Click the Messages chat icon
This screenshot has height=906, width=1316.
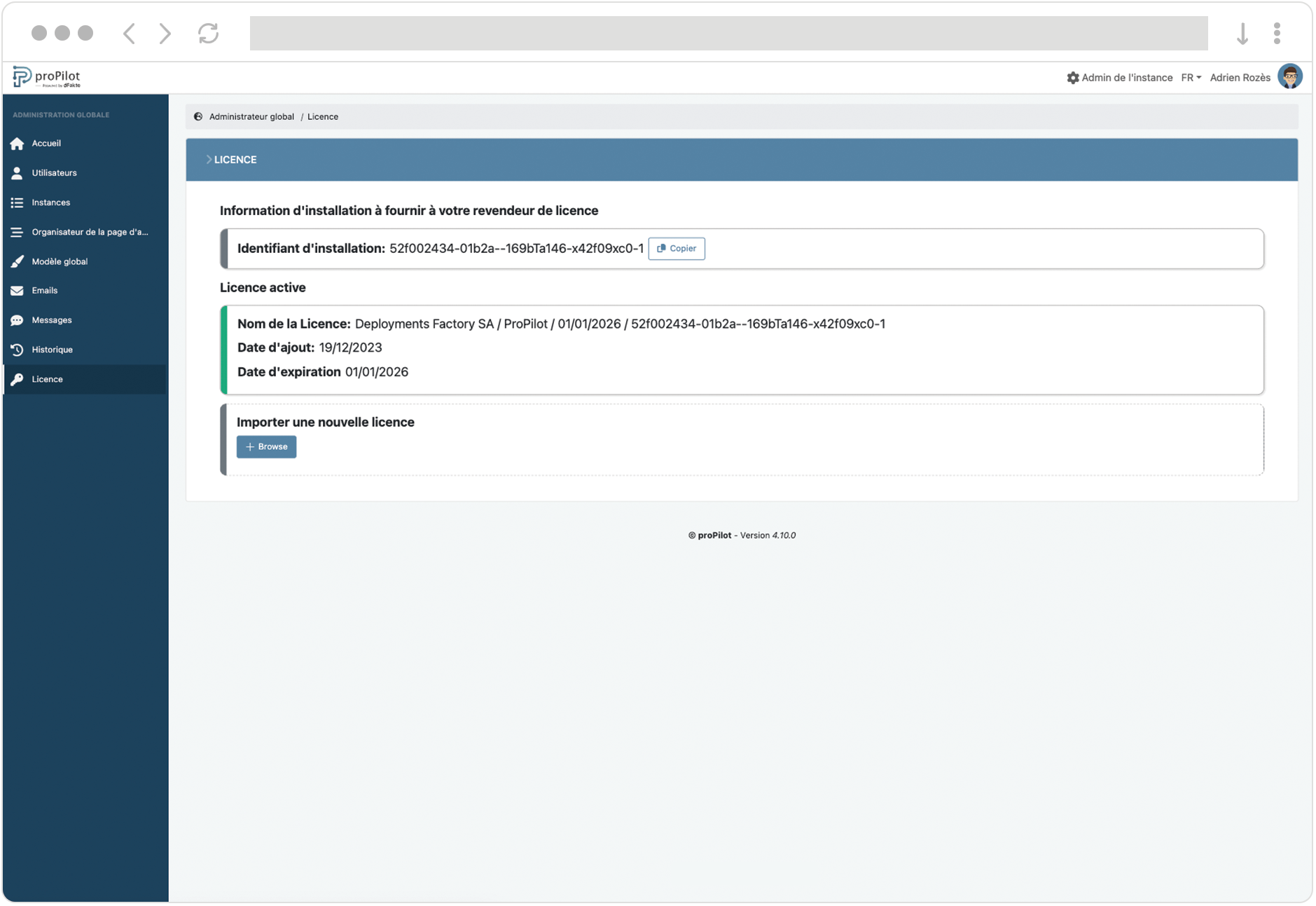pos(17,320)
